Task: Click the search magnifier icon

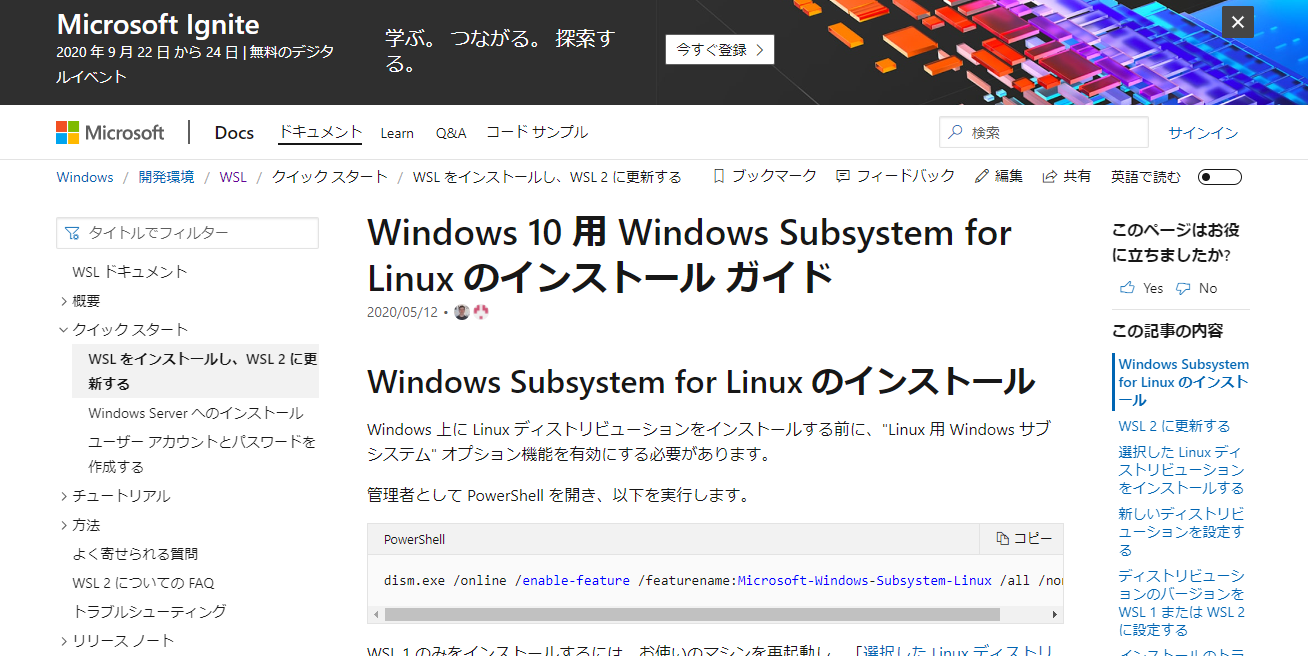Action: pos(956,132)
